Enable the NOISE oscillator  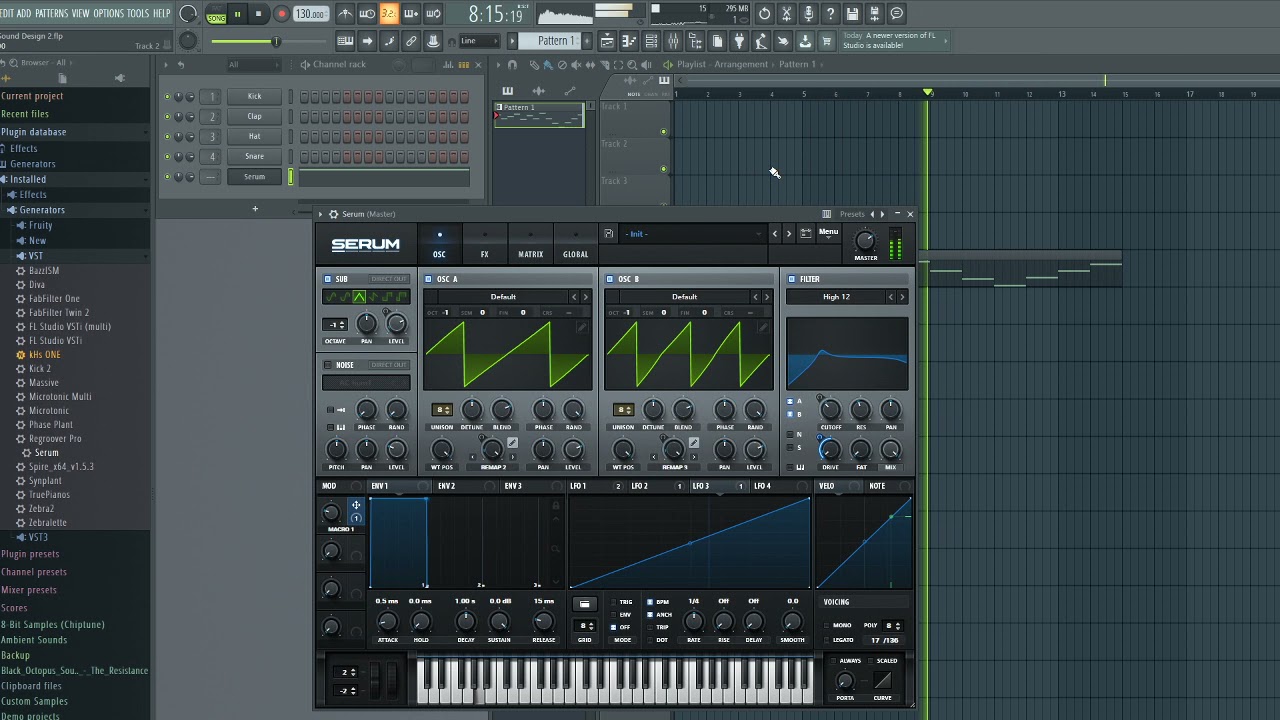pyautogui.click(x=328, y=365)
